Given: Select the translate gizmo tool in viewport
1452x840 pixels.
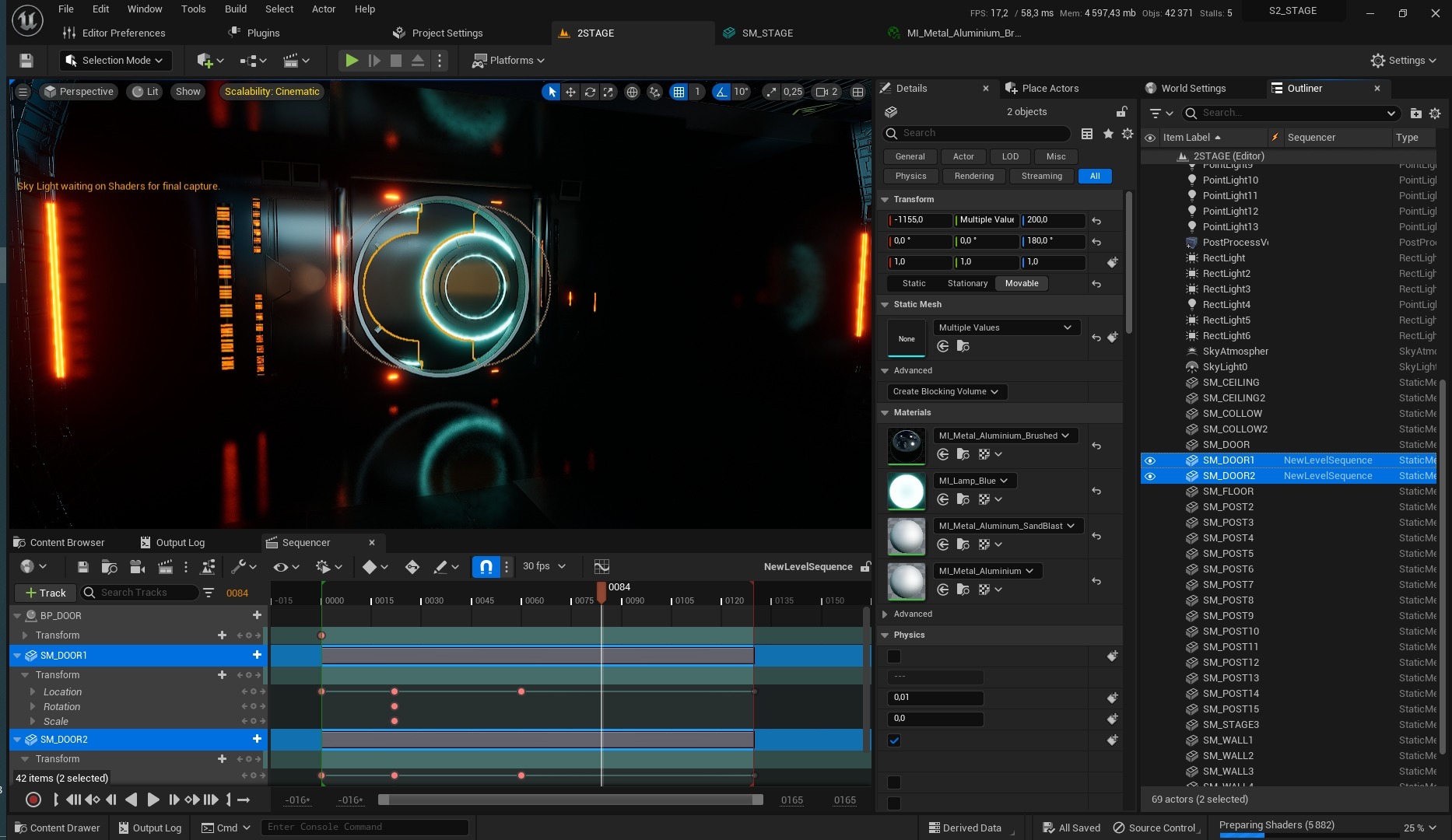Looking at the screenshot, I should [570, 92].
